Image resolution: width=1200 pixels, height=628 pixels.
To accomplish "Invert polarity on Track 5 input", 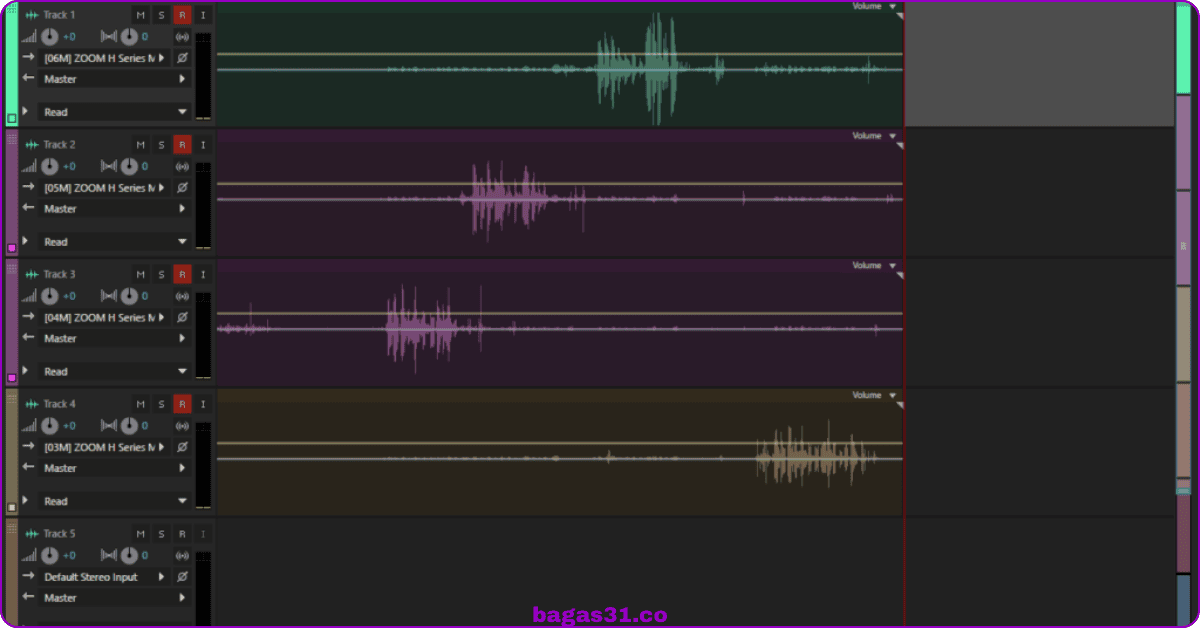I will pos(182,577).
